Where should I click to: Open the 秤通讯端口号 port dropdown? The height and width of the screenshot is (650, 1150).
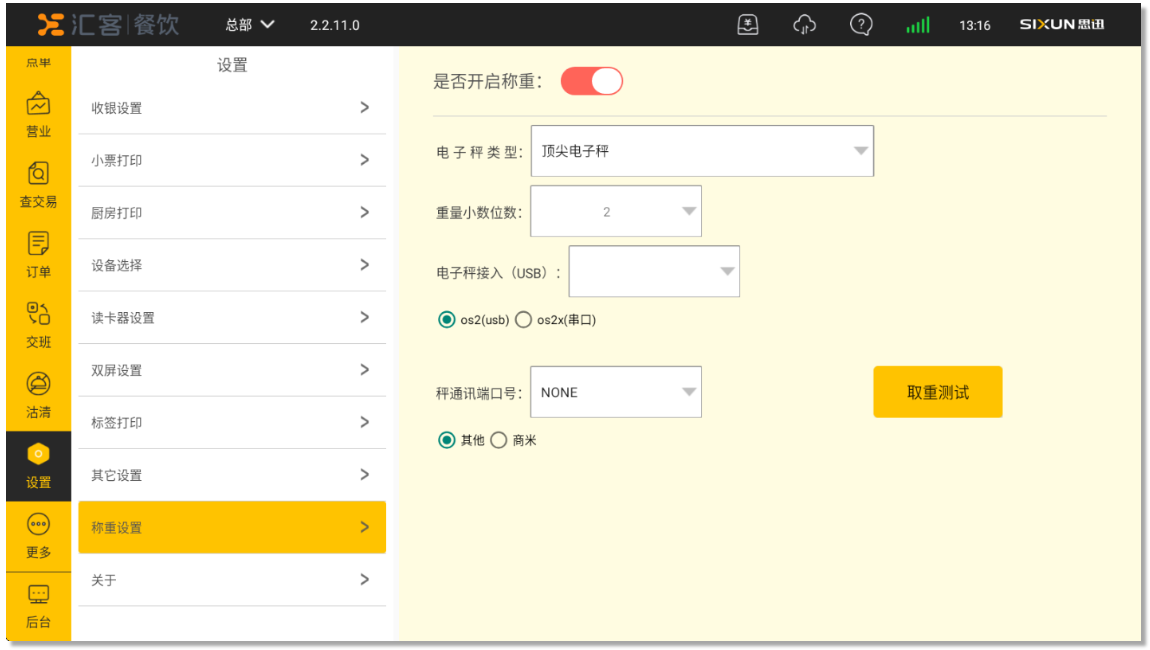coord(615,392)
